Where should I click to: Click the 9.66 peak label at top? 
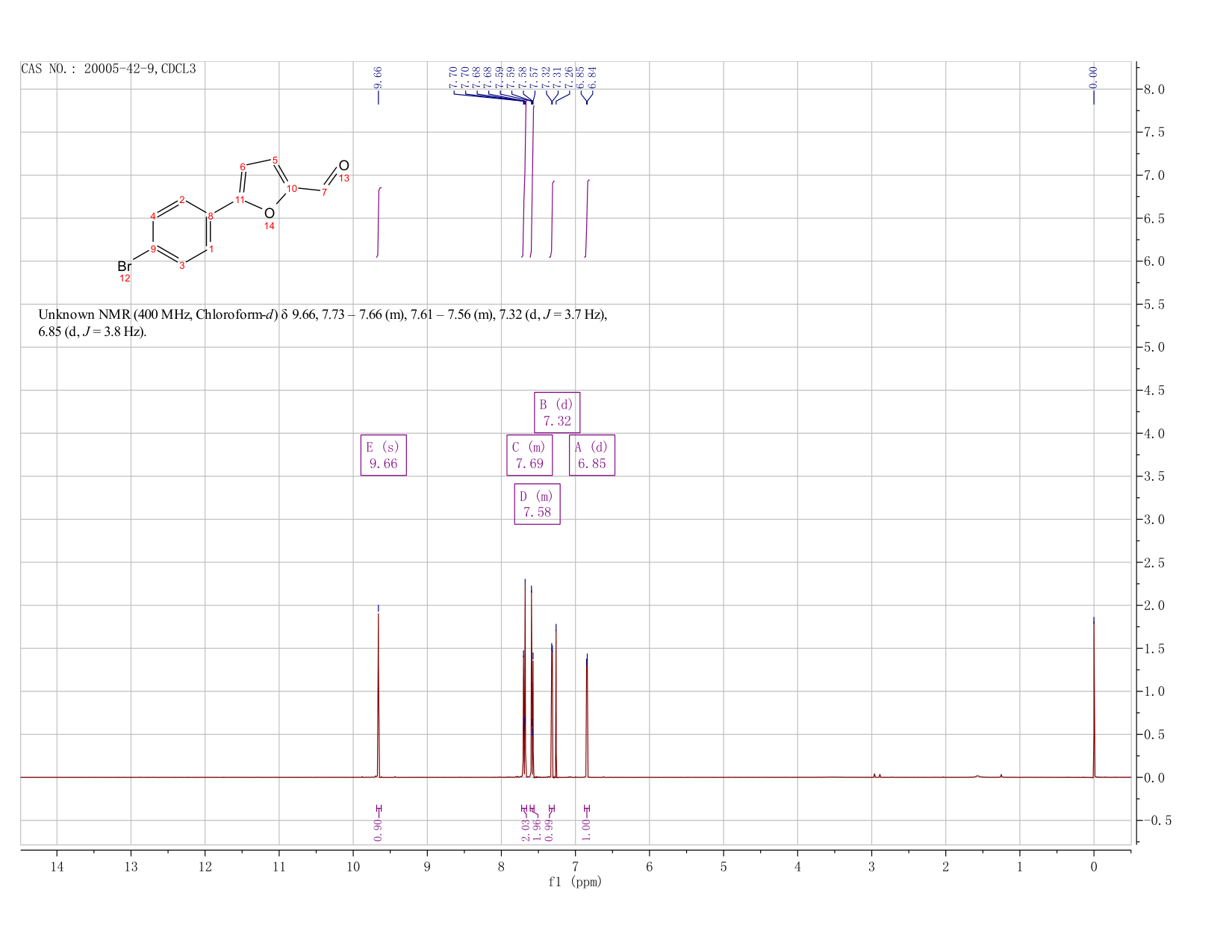click(378, 76)
